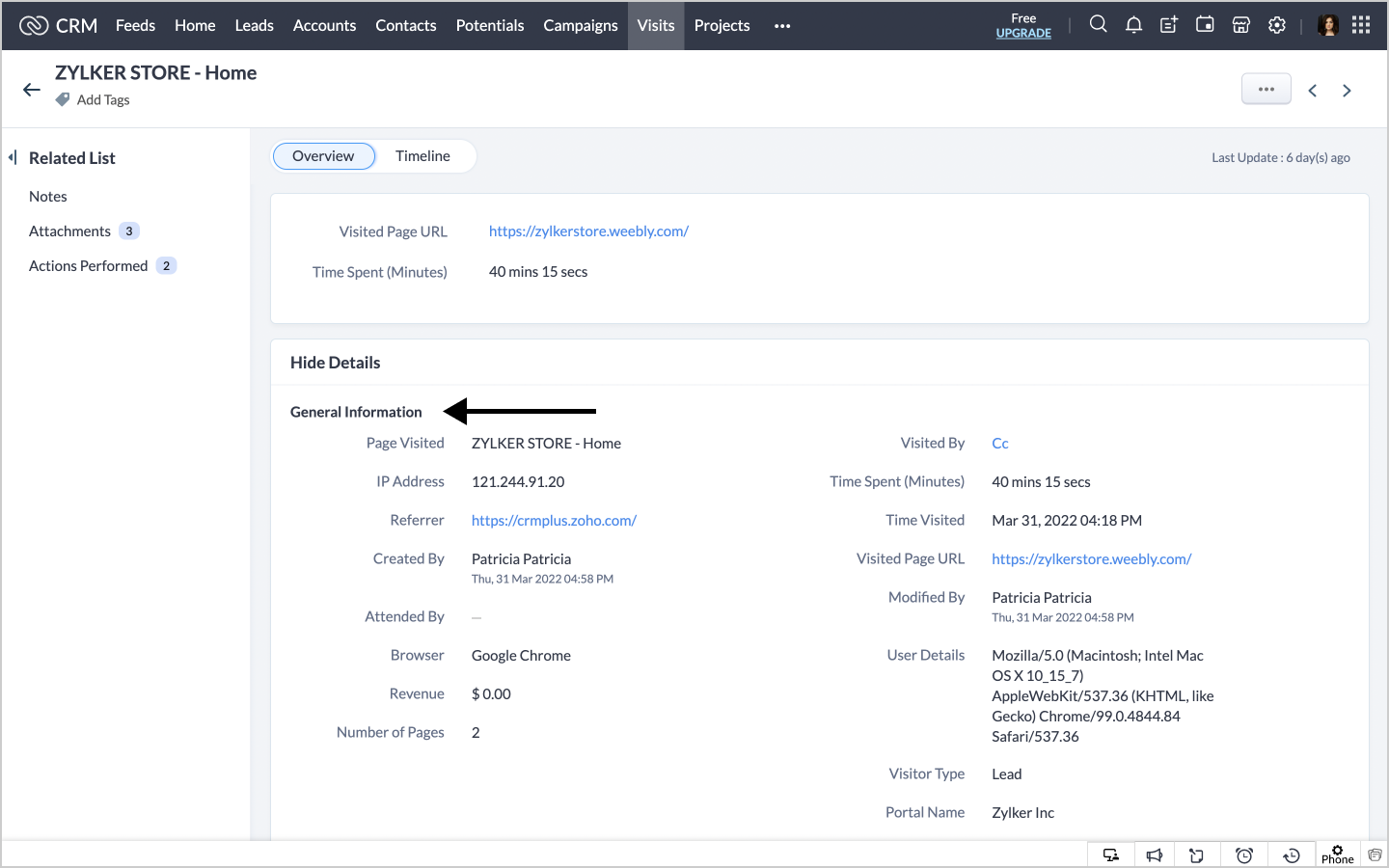1389x868 pixels.
Task: Open the marketplace store icon
Action: 1241,25
